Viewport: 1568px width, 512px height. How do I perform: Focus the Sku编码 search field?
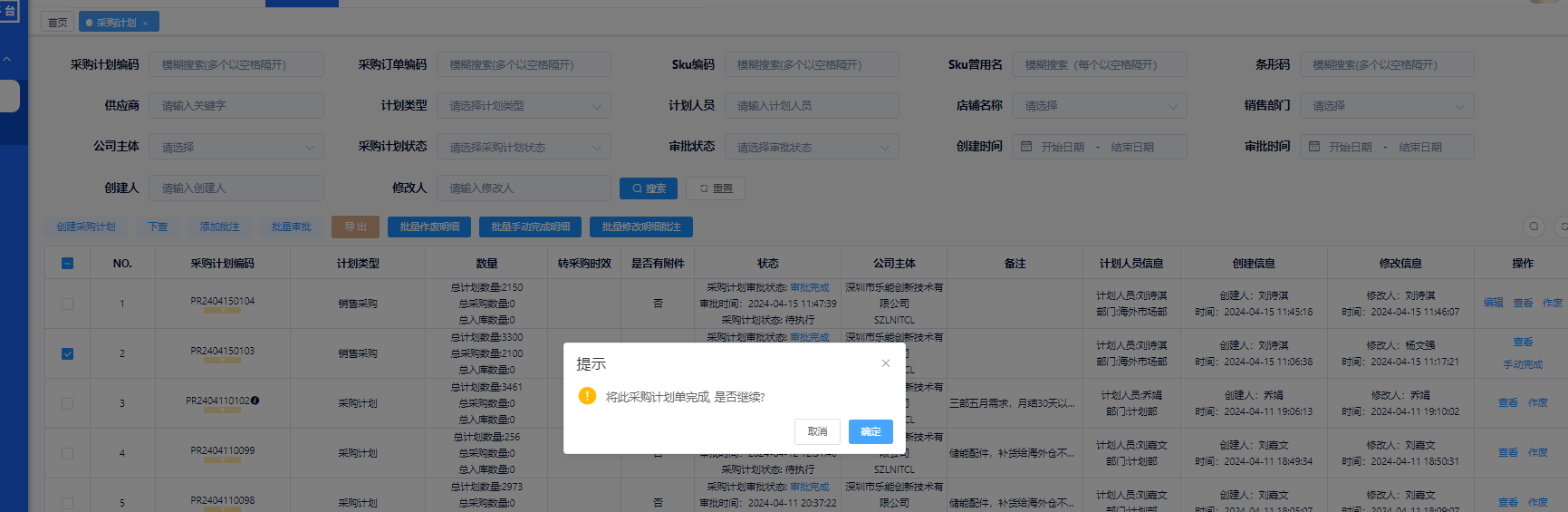click(x=812, y=64)
